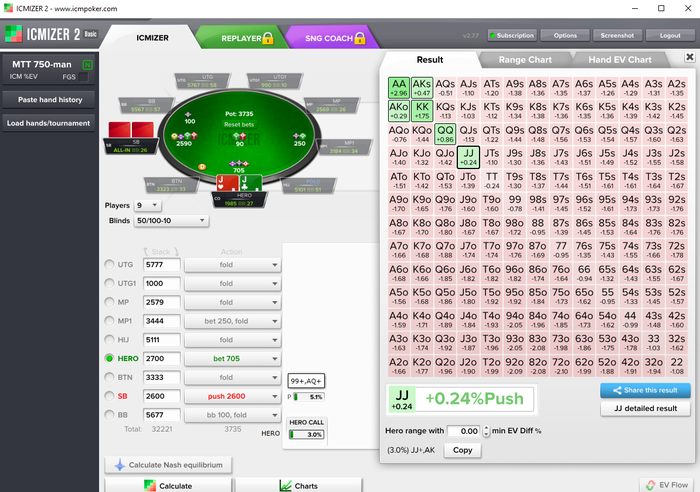700x492 pixels.
Task: Click the green N badge beside MTT 750-man
Action: coord(88,65)
